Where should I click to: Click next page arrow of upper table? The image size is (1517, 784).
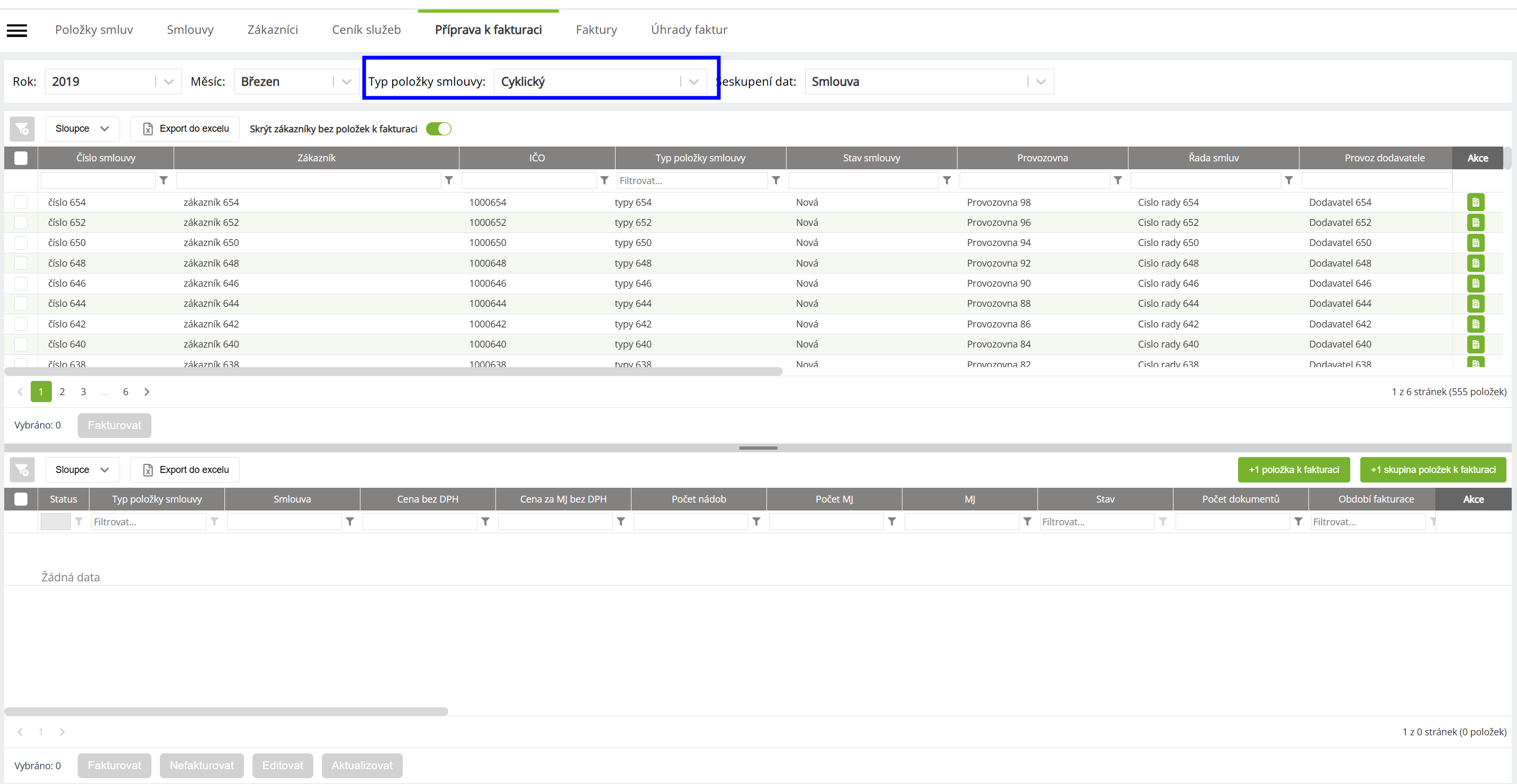click(x=147, y=392)
